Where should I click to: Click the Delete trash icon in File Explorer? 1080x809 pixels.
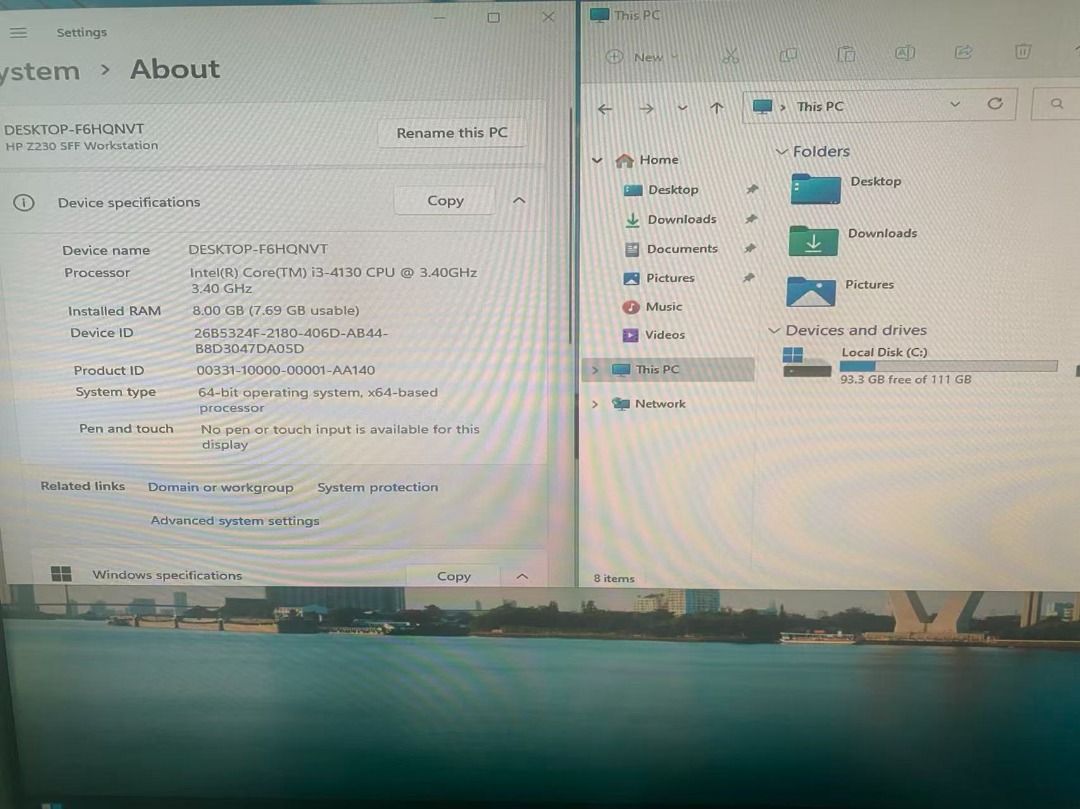tap(1023, 51)
